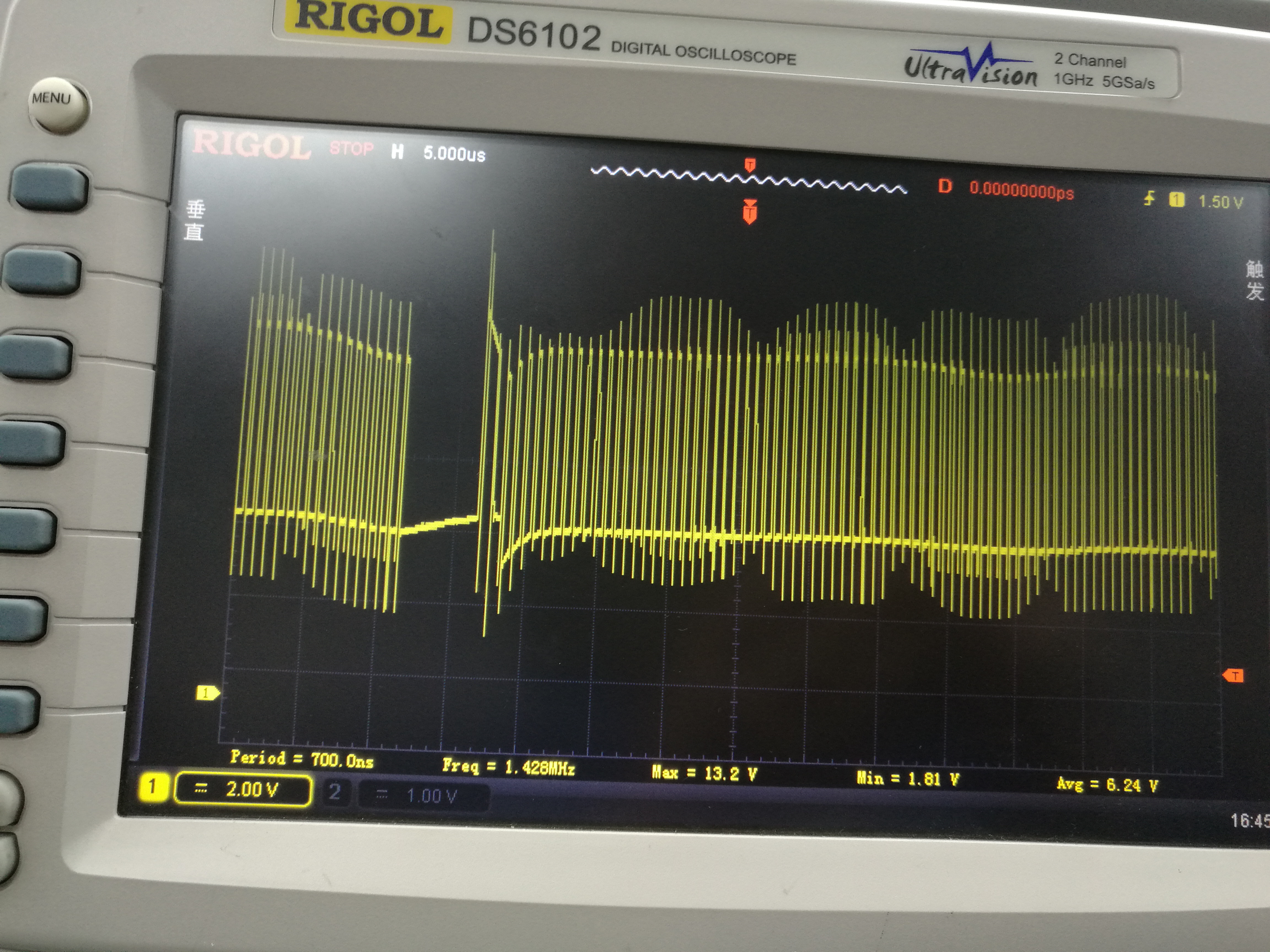Click the H horizontal icon
This screenshot has height=952, width=1270.
point(397,152)
